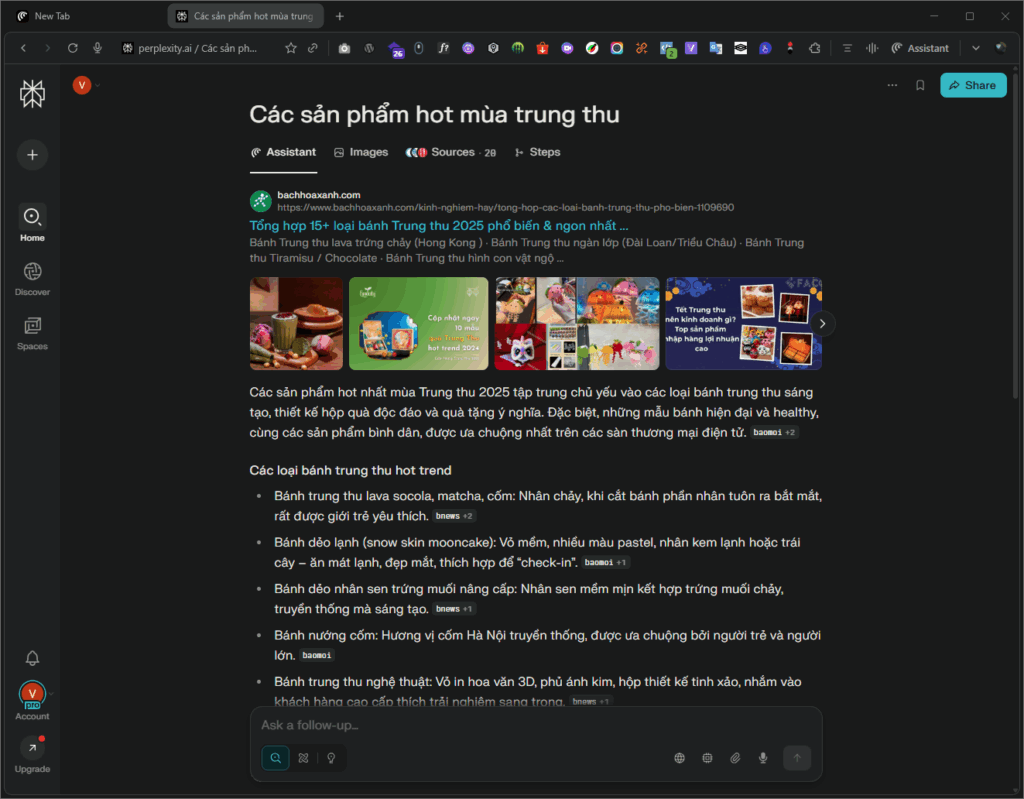Screen dimensions: 1024x799
Task: Open notifications via the bell icon
Action: [x=32, y=658]
